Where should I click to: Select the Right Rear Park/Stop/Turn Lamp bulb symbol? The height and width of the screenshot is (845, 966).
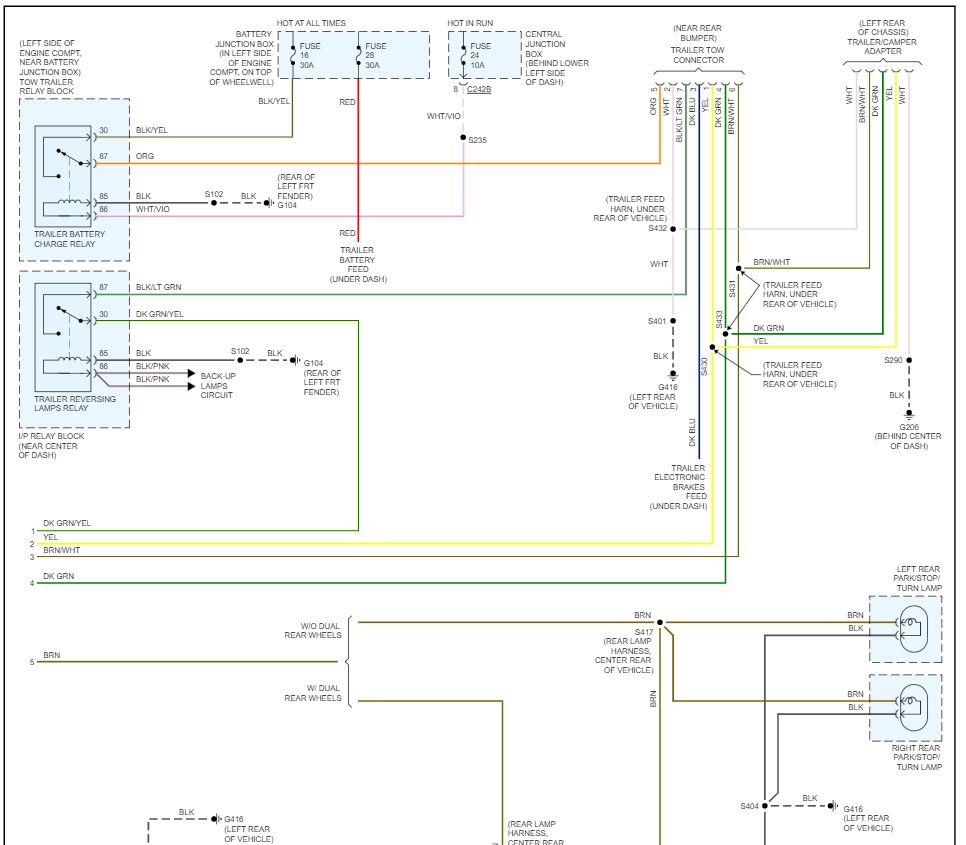(x=912, y=707)
